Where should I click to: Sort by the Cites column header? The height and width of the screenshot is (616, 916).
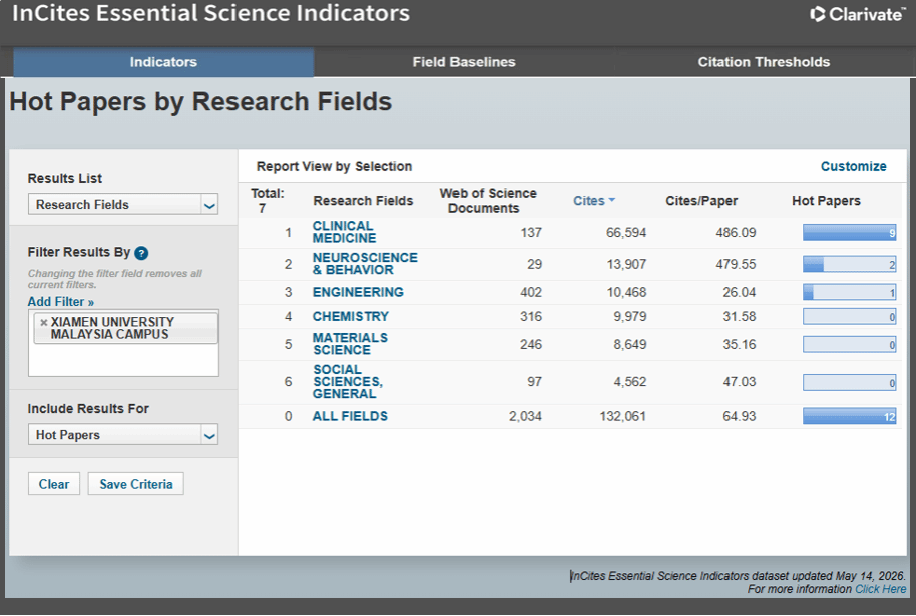pyautogui.click(x=588, y=201)
